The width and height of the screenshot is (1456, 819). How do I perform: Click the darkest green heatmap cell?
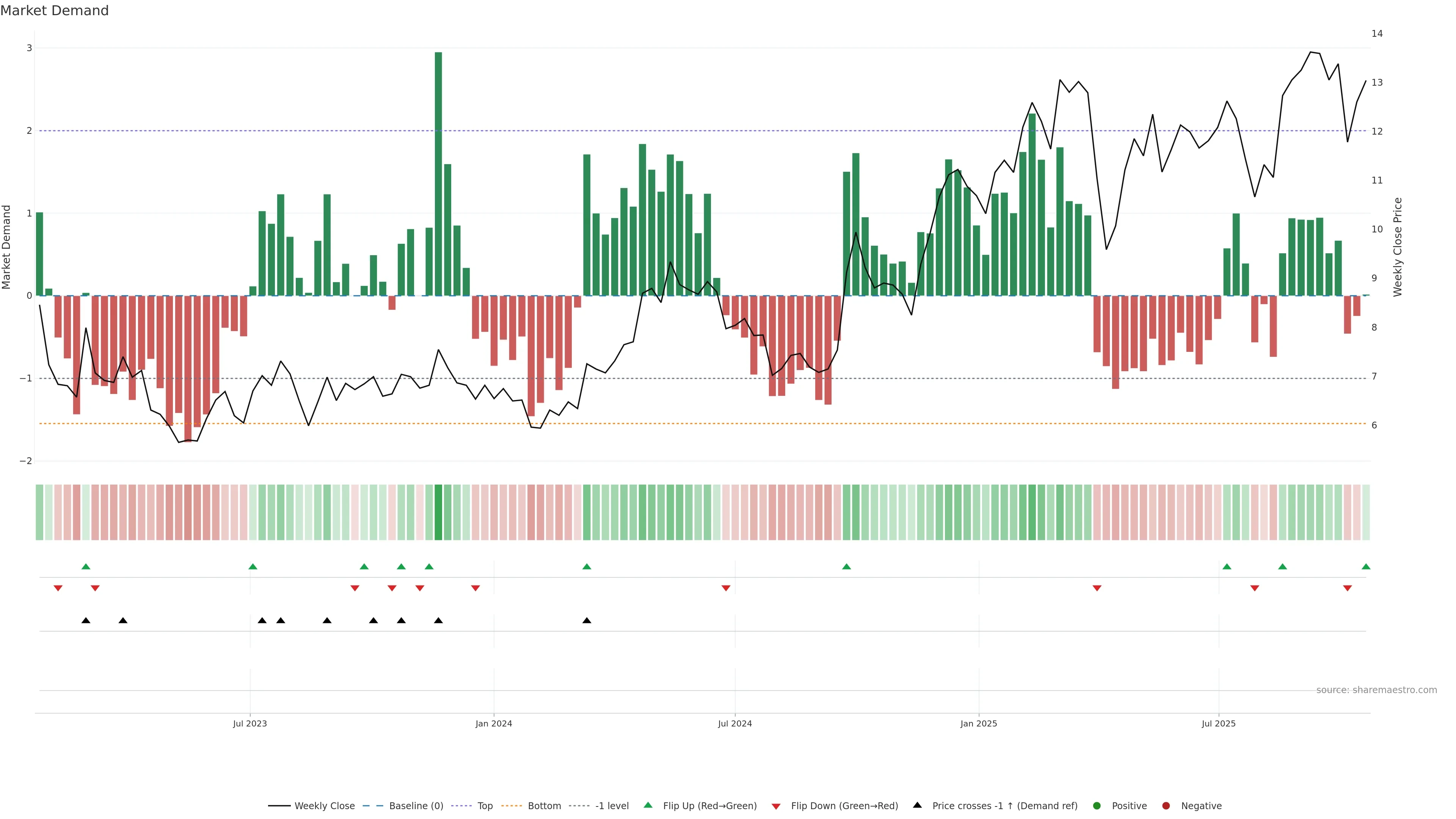tap(438, 511)
